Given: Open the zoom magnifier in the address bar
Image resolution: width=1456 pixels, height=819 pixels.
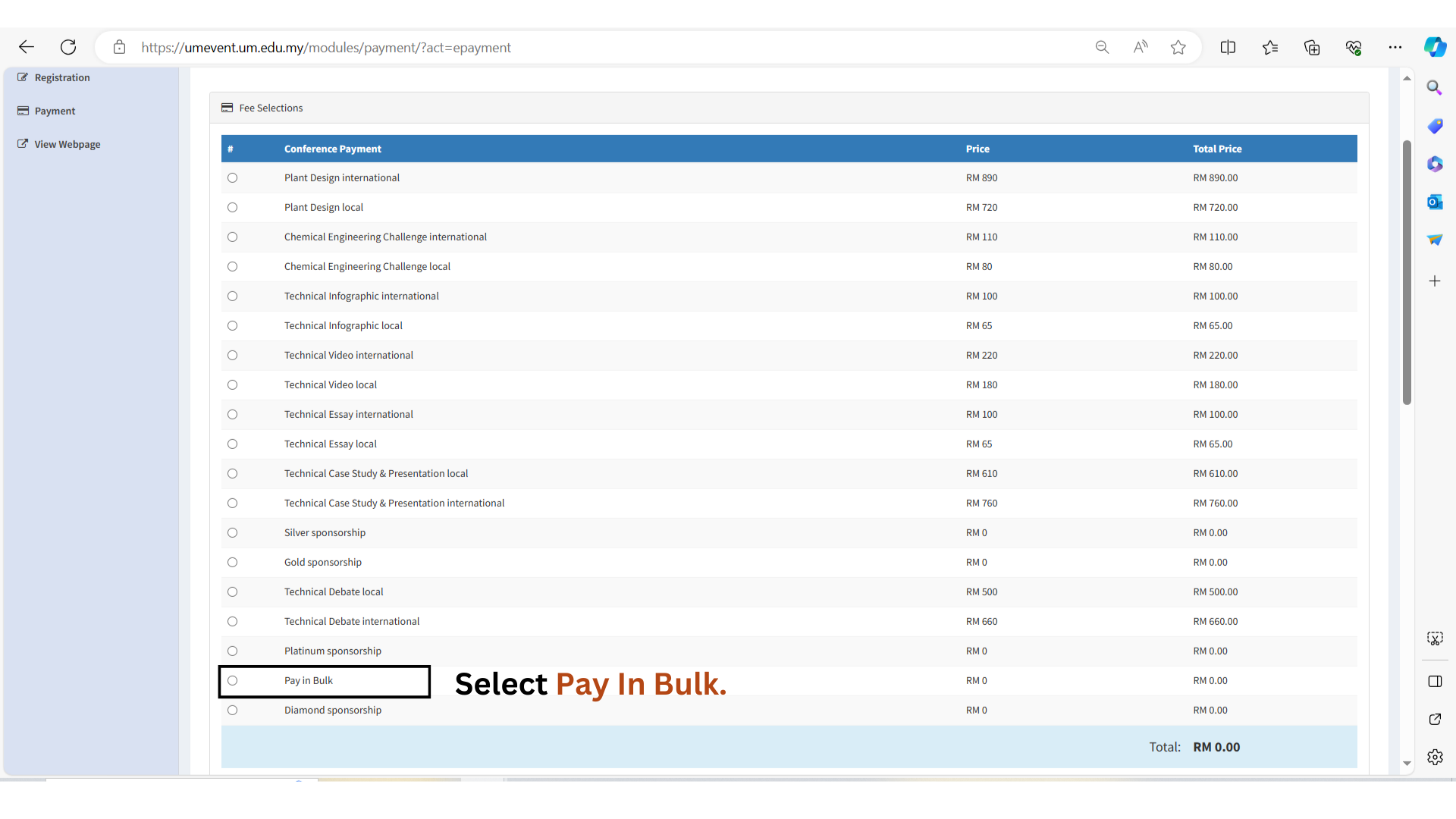Looking at the screenshot, I should pyautogui.click(x=1102, y=47).
